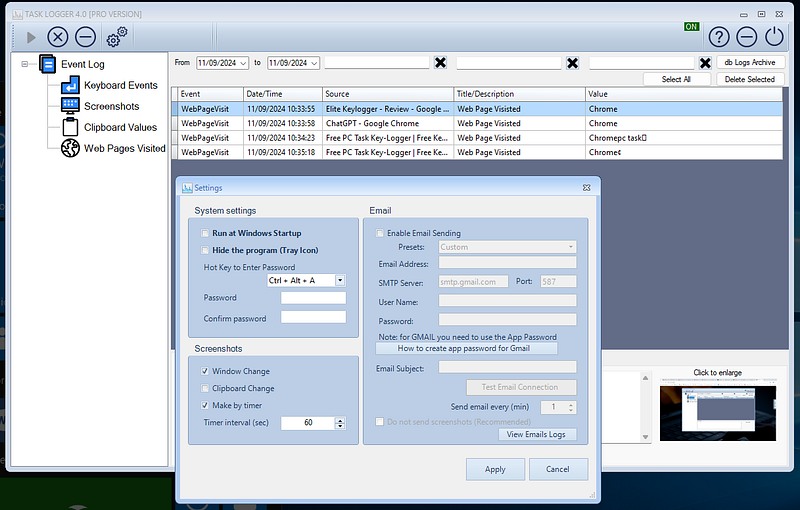The height and width of the screenshot is (510, 800).
Task: Select the row timestamped 10:33:55
Action: [x=477, y=109]
